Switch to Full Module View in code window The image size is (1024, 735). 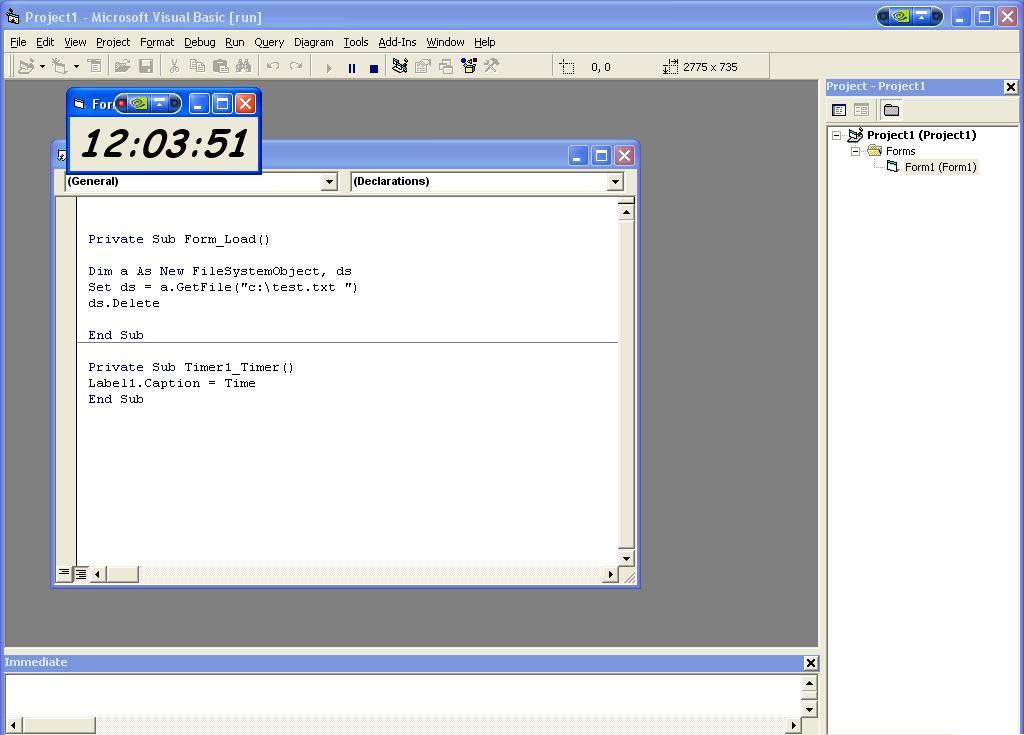pos(81,574)
